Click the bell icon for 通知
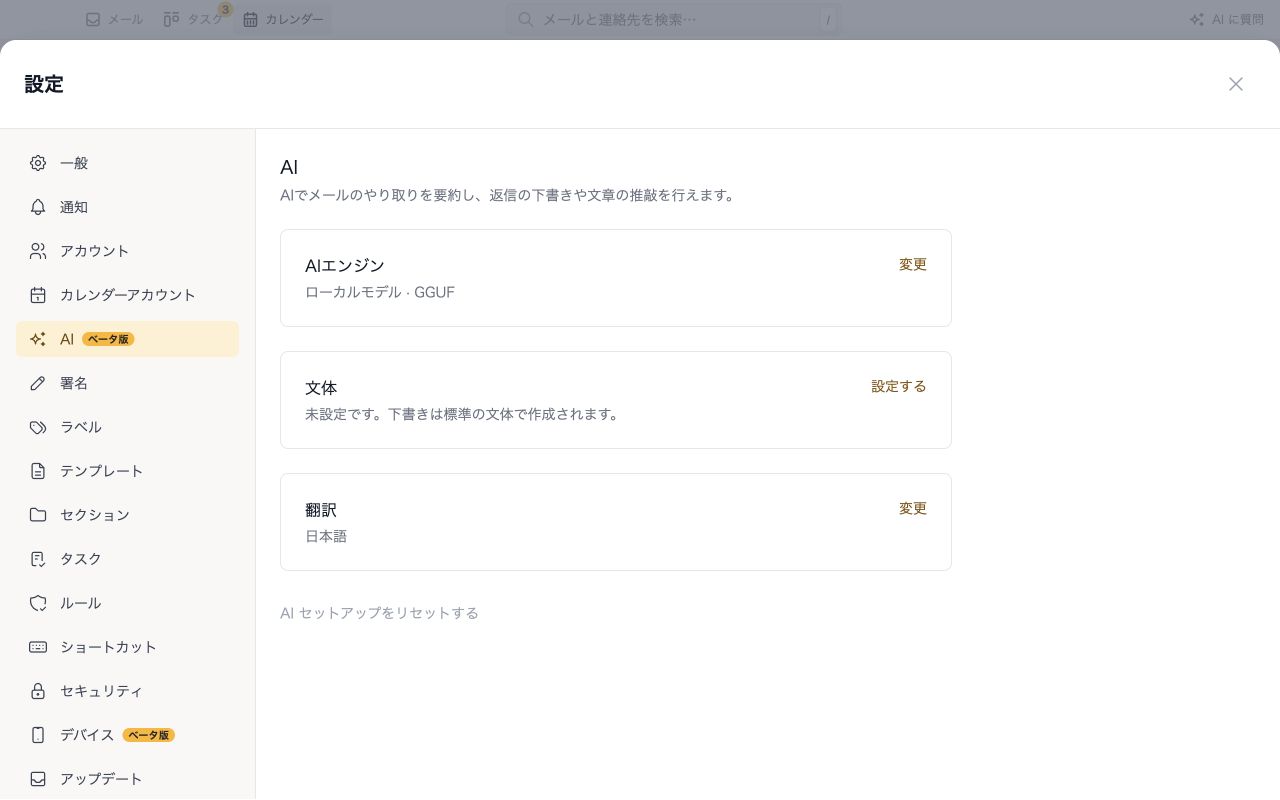 [38, 207]
